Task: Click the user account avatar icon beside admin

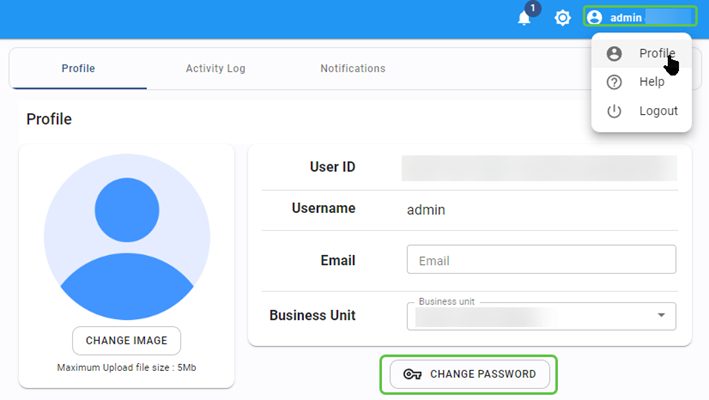Action: [x=595, y=17]
